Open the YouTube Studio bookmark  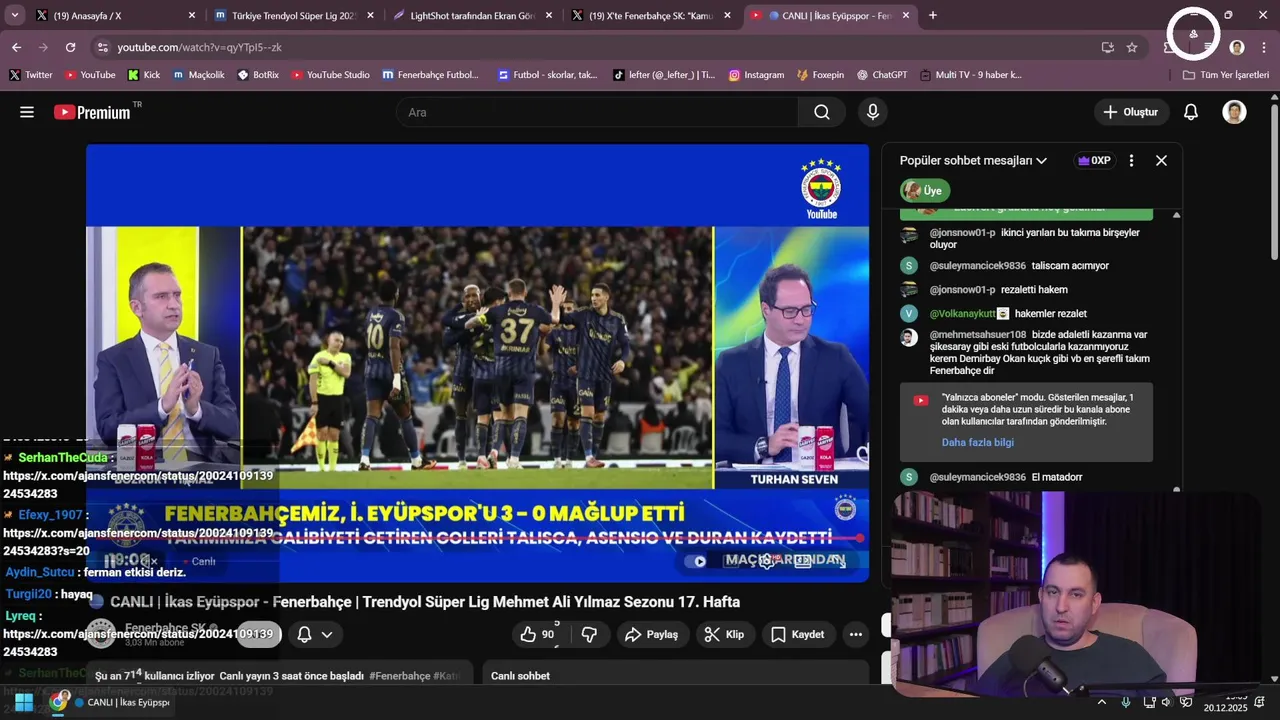[x=330, y=75]
